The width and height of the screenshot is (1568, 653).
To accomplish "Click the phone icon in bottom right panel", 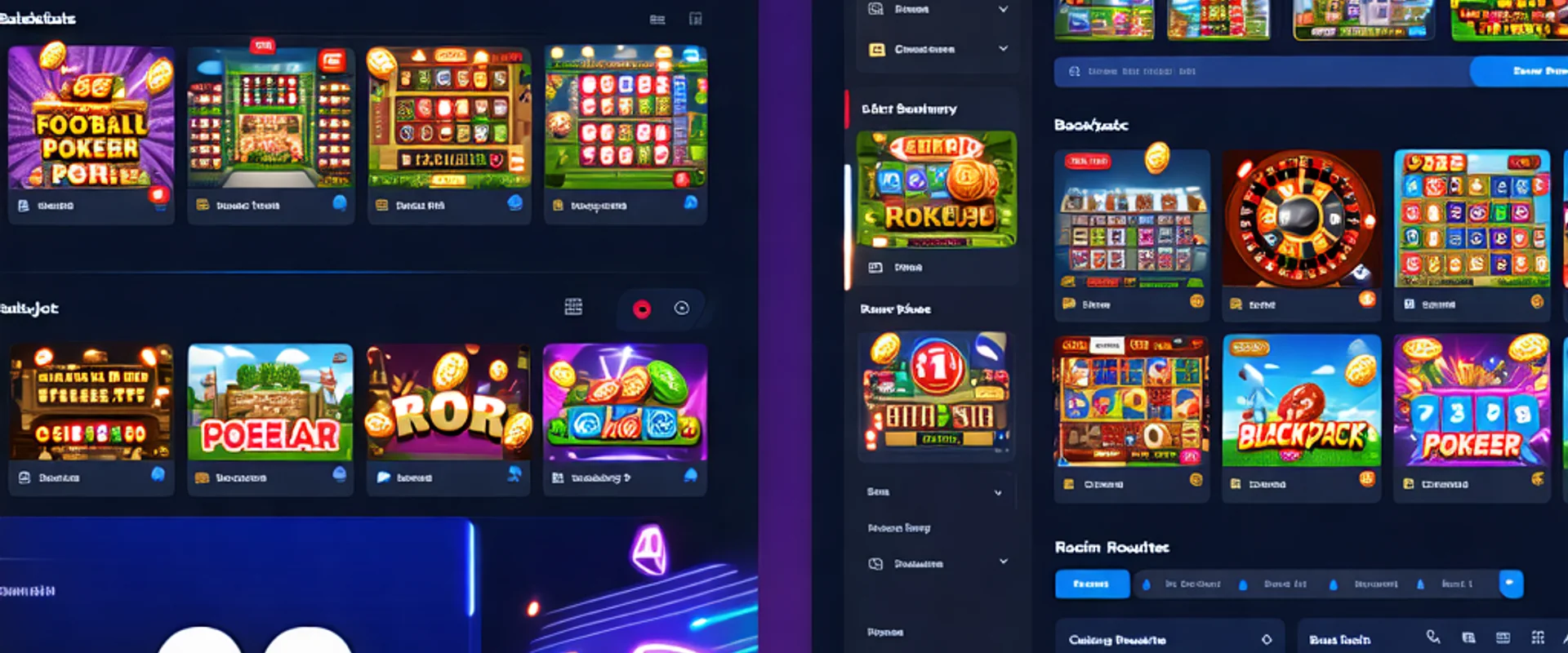I will [x=1433, y=637].
